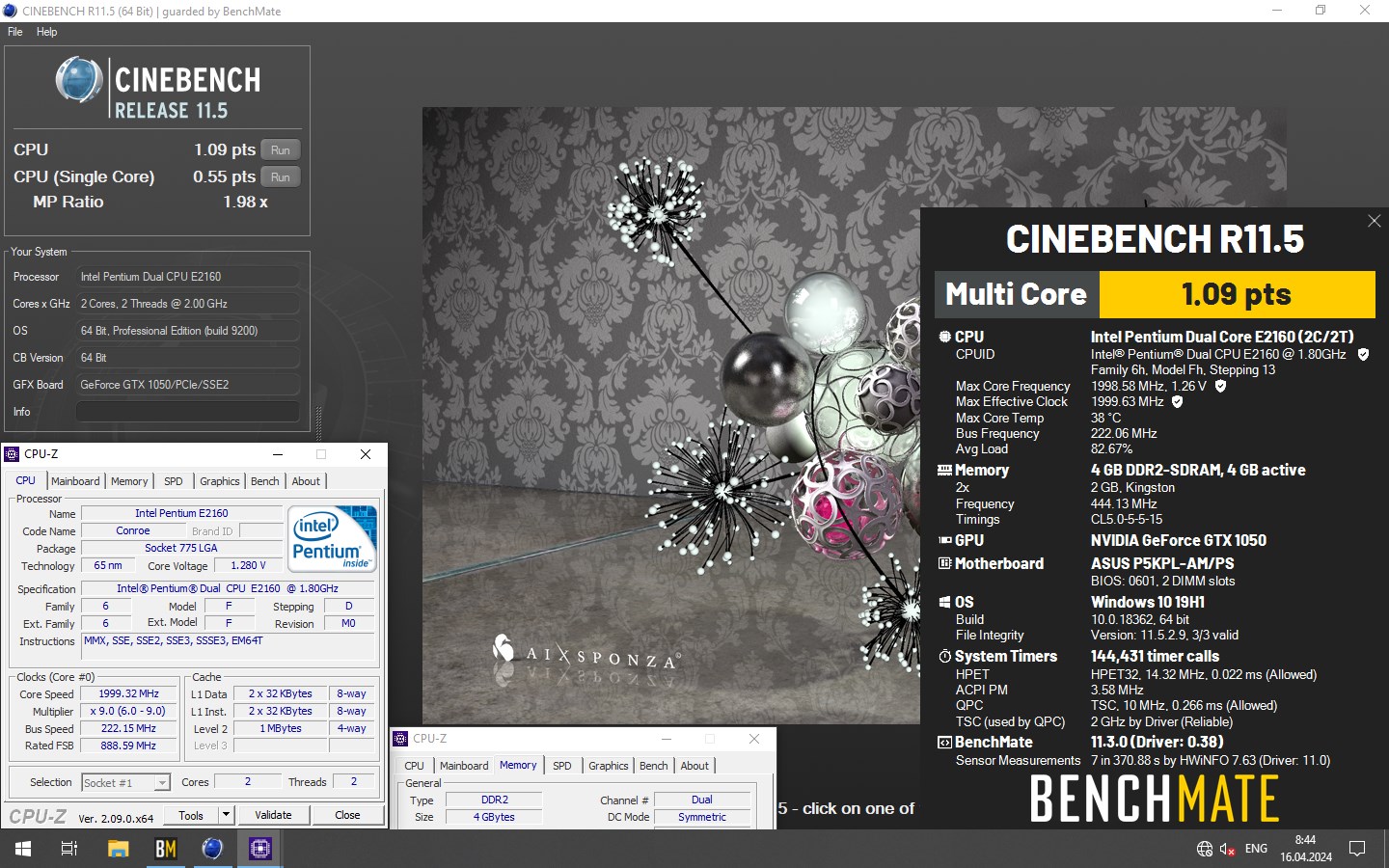Open BenchMate from the taskbar
Viewport: 1389px width, 868px height.
pyautogui.click(x=166, y=849)
